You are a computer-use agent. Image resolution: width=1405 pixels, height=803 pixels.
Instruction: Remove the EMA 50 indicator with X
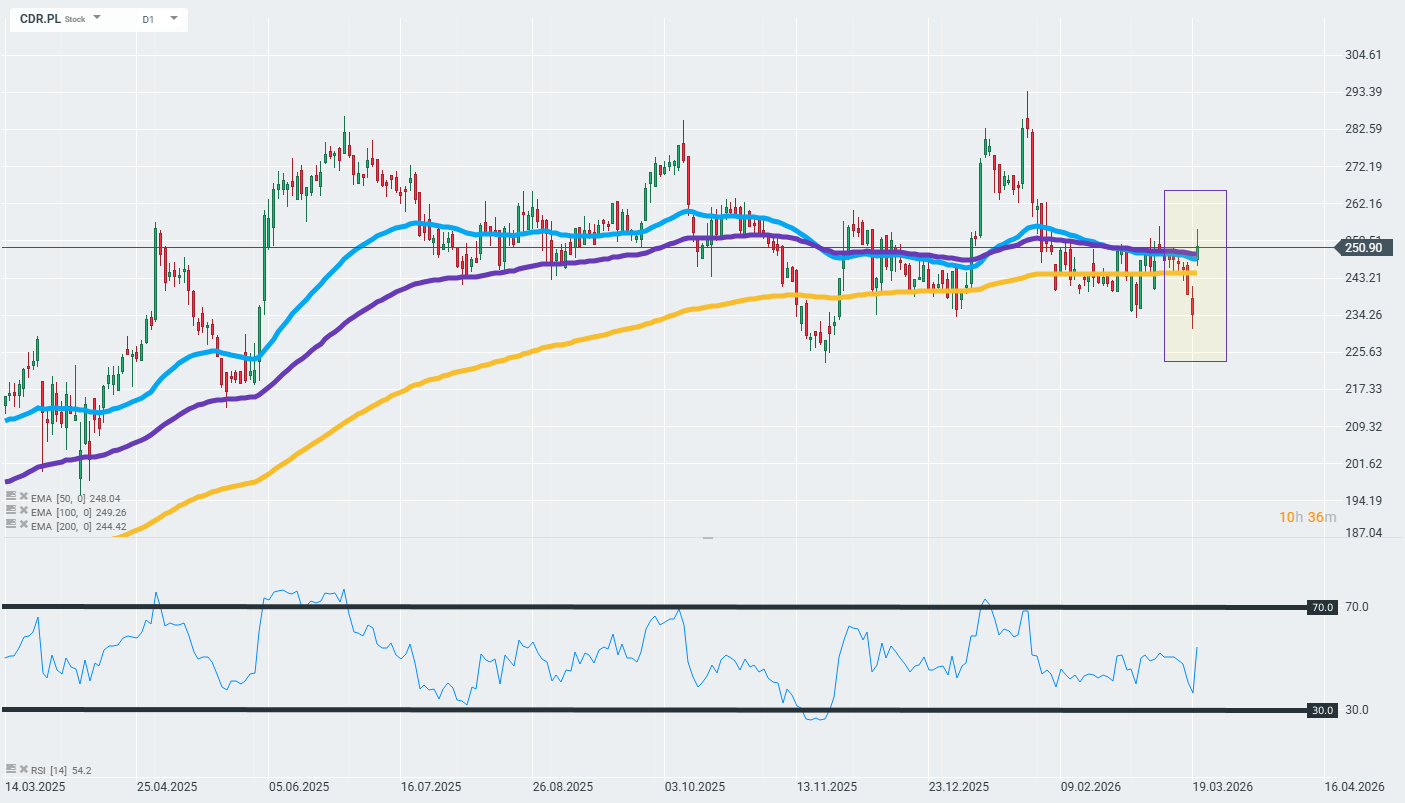tap(23, 497)
